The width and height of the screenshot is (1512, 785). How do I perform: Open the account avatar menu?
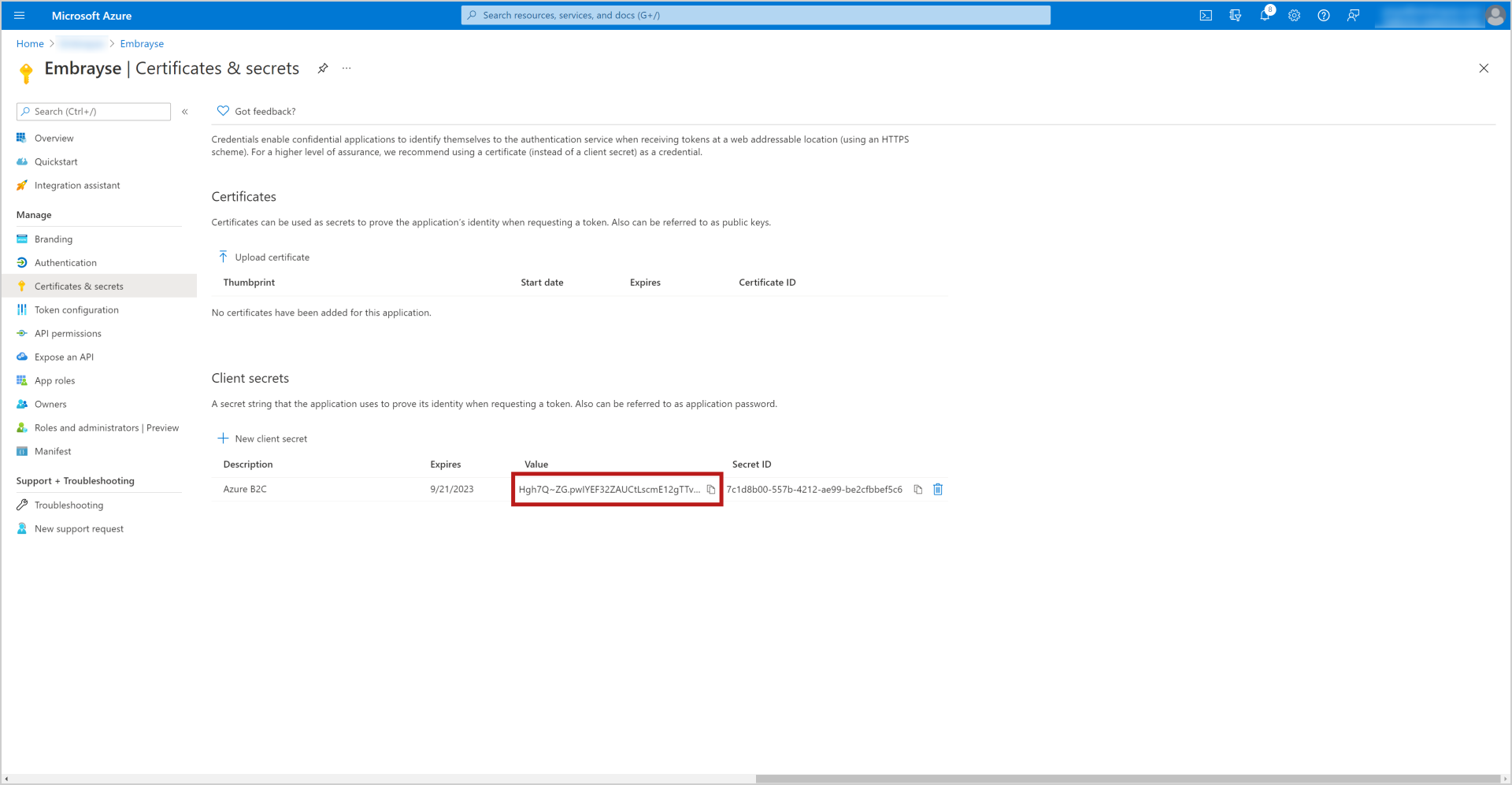point(1495,16)
